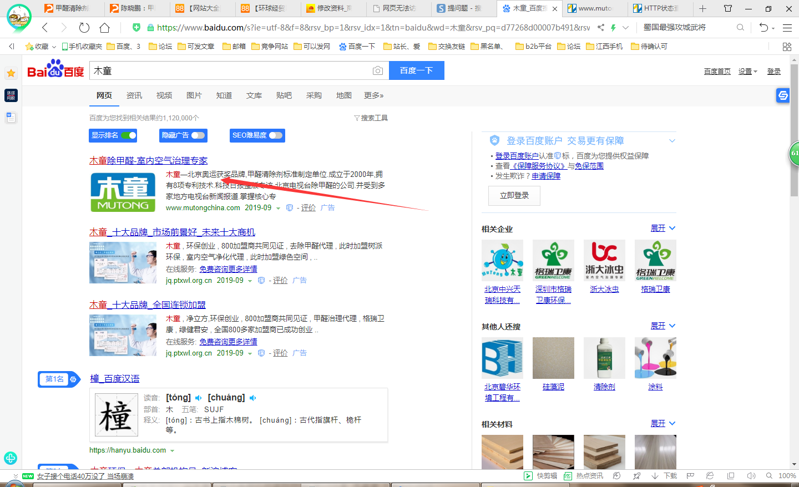
Task: Toggle the sound speaker icon in the status bar
Action: (751, 476)
